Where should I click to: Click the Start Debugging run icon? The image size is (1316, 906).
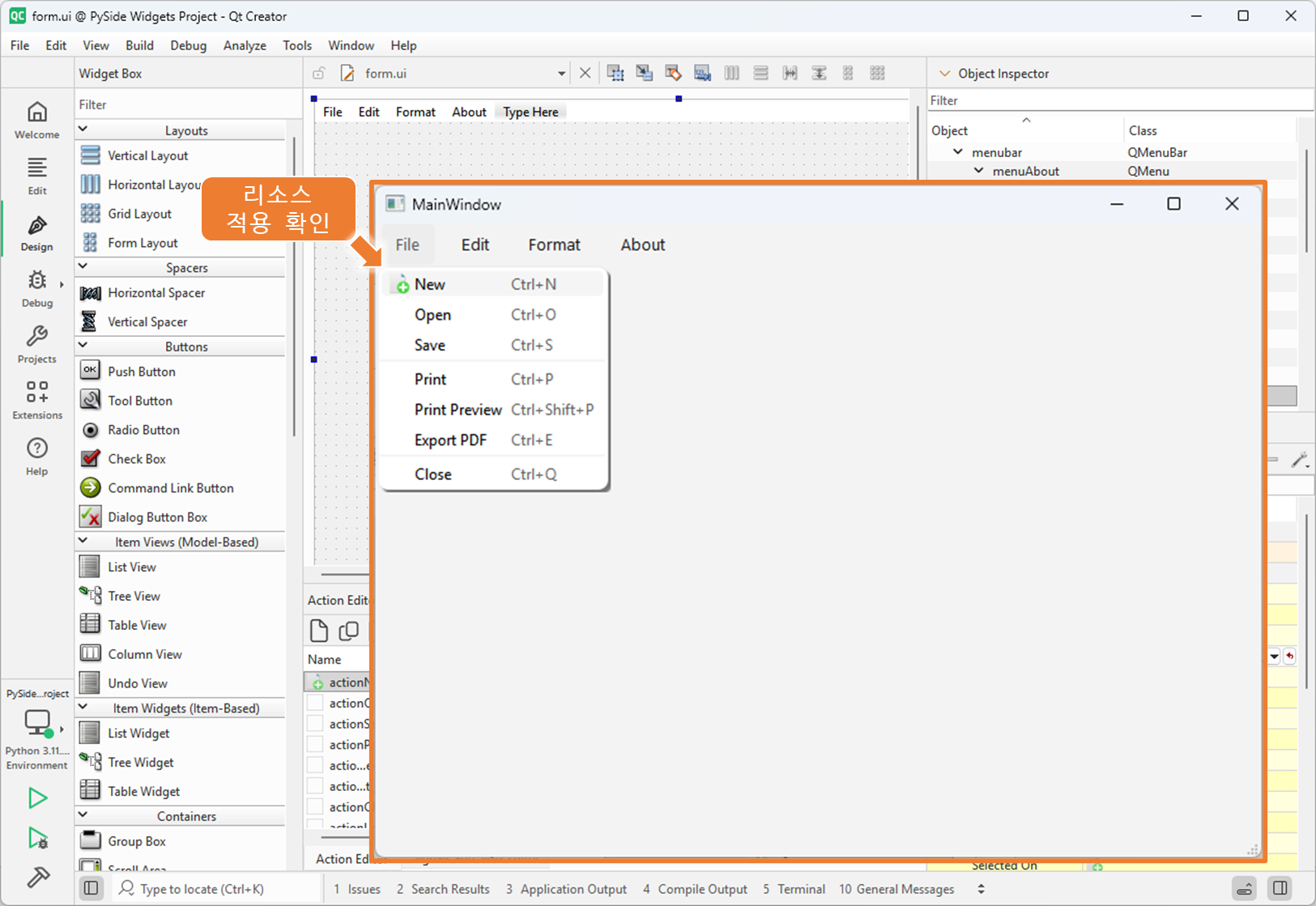coord(37,838)
